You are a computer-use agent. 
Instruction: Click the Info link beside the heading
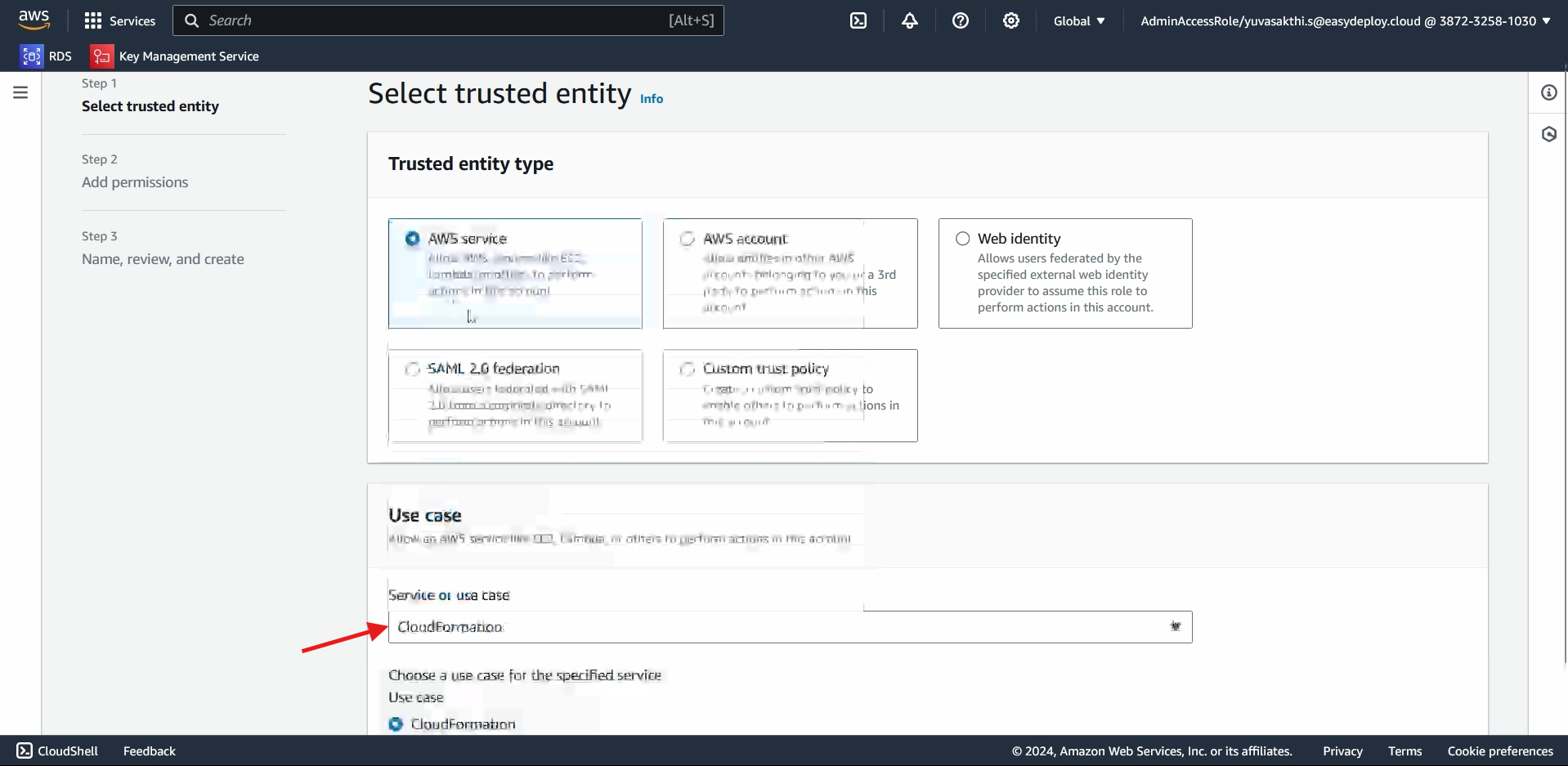point(652,98)
